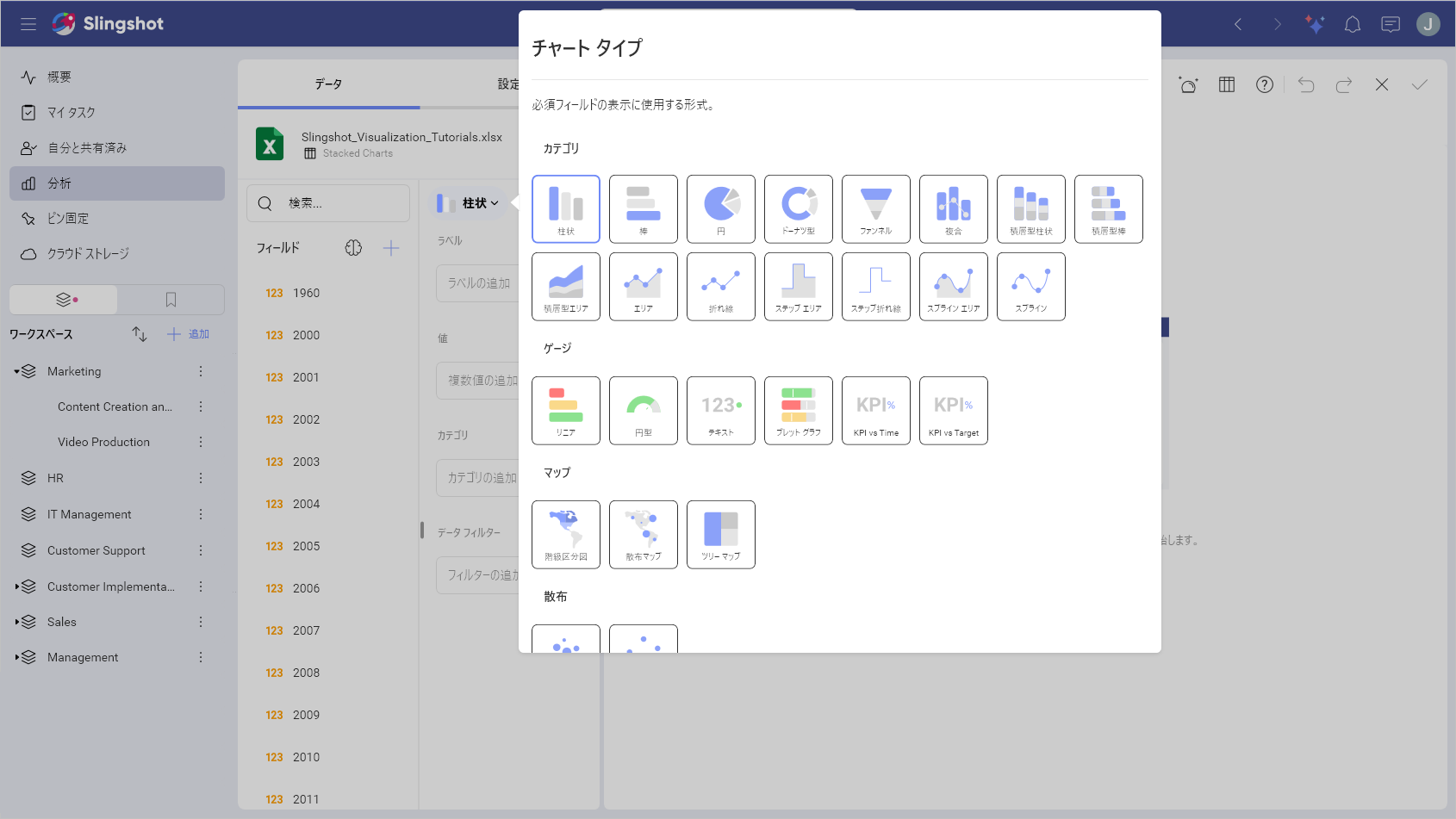Viewport: 1456px width, 819px height.
Task: Open 概要 in the sidebar
Action: click(117, 78)
